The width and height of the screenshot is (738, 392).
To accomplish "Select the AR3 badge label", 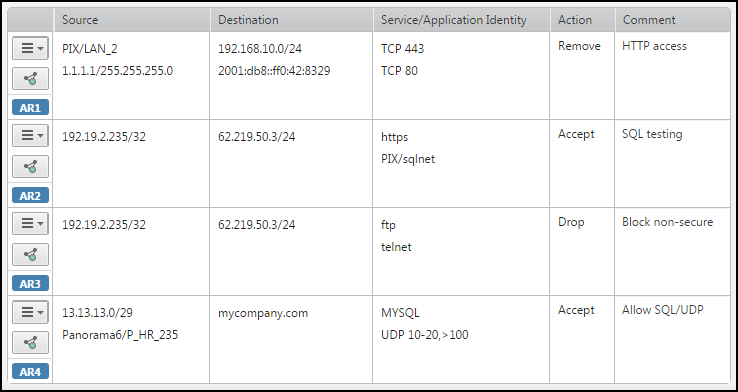I will pos(30,284).
